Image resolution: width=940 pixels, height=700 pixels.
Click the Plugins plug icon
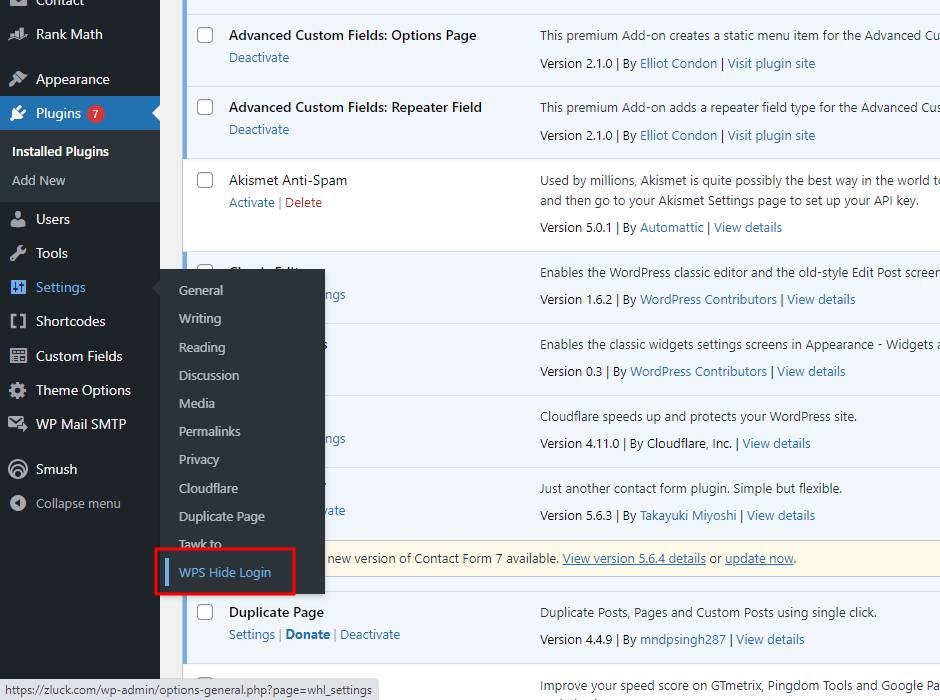tap(18, 113)
